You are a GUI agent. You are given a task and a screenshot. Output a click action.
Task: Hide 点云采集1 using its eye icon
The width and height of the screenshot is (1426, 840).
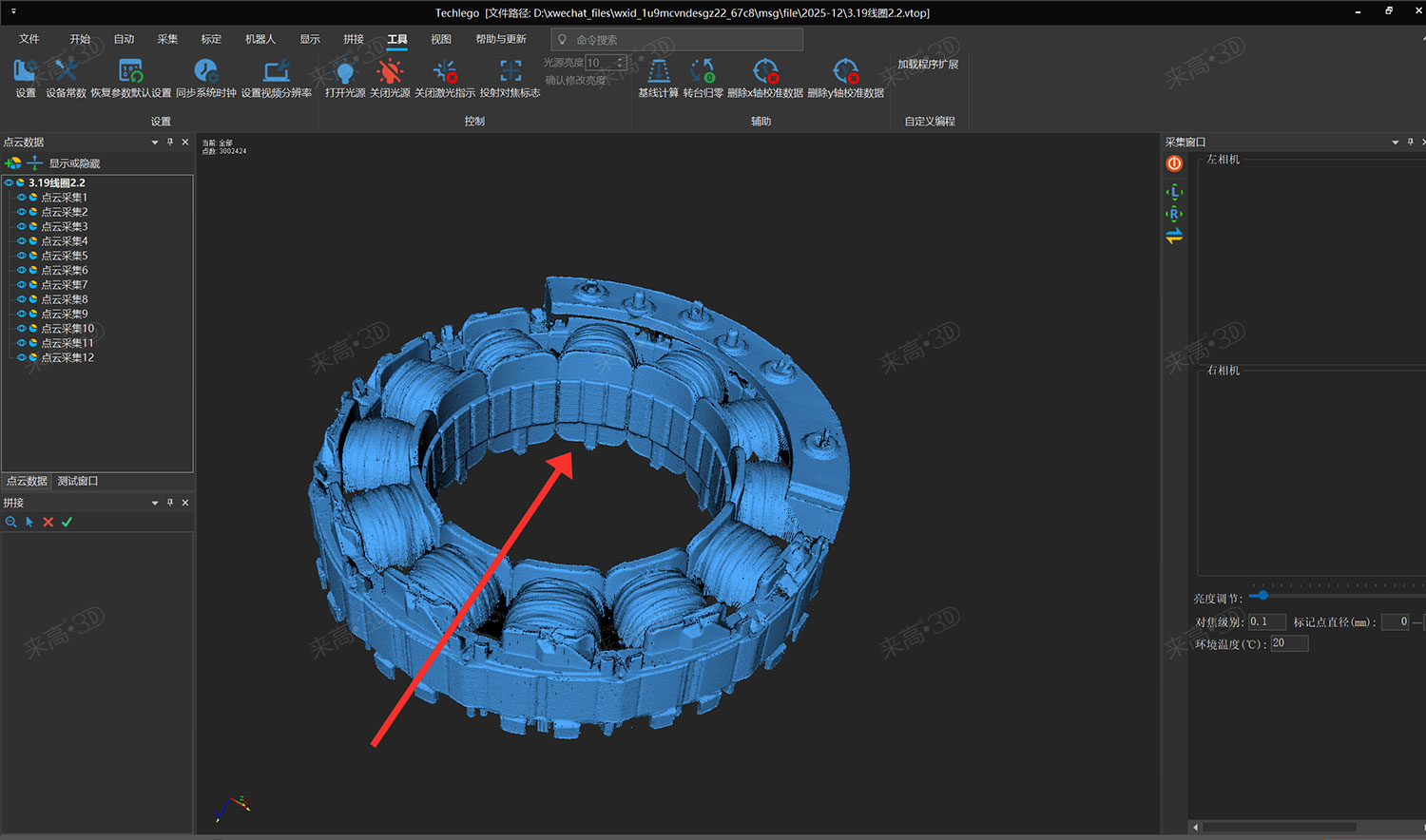[x=21, y=198]
